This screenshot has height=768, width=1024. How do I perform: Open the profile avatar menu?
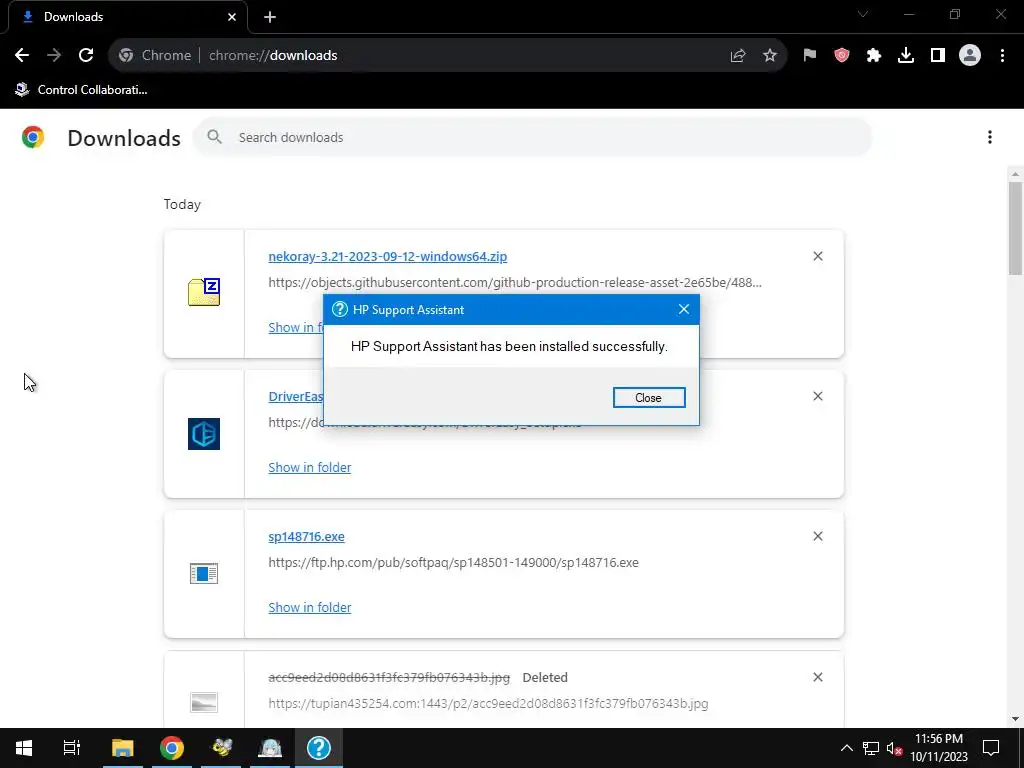pyautogui.click(x=970, y=56)
